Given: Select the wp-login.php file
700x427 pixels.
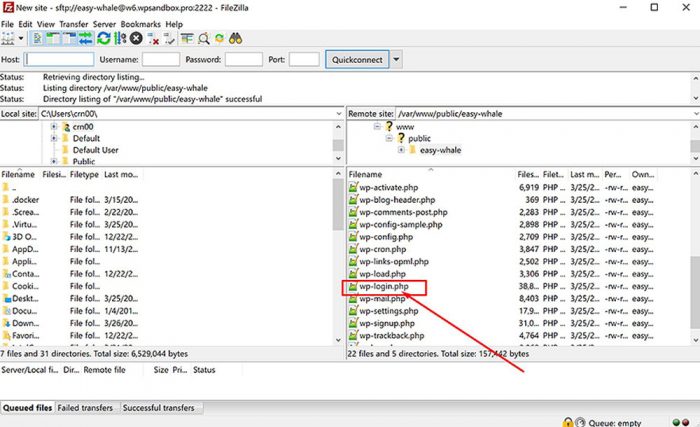Looking at the screenshot, I should coord(384,286).
